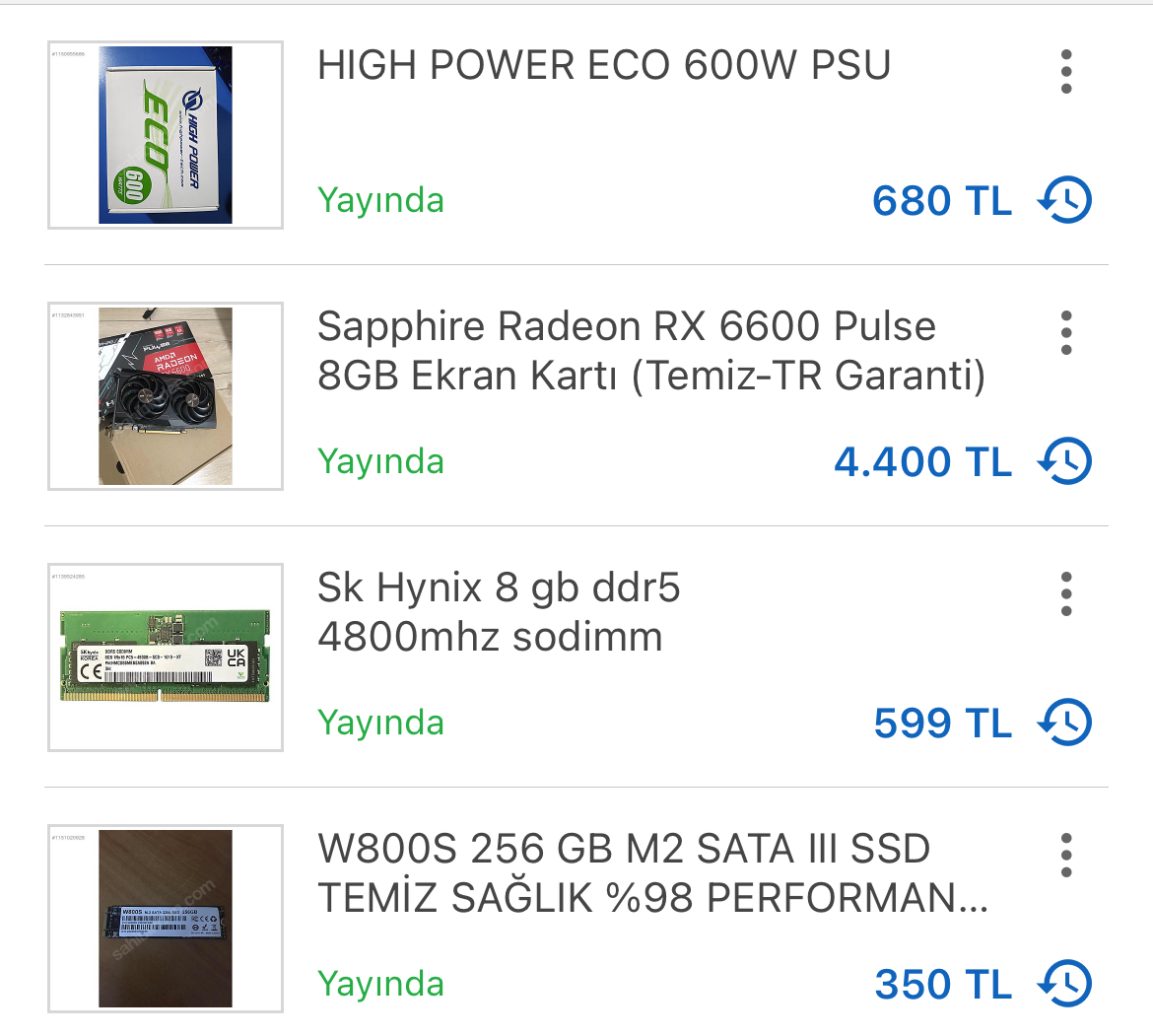Open the Sk Hynix RAM stick photo
The width and height of the screenshot is (1153, 1036).
(166, 657)
